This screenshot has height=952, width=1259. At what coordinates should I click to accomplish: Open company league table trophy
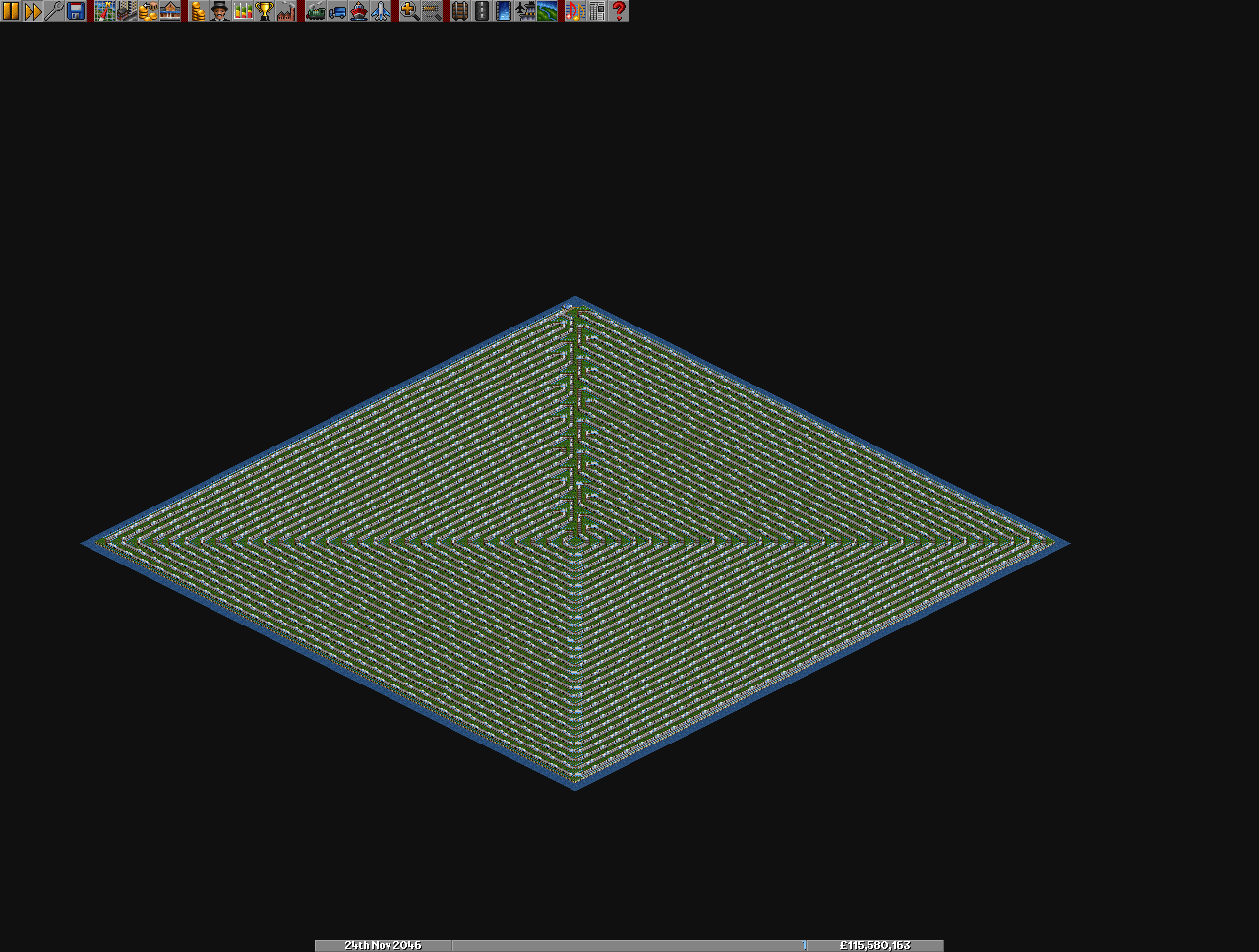[265, 11]
